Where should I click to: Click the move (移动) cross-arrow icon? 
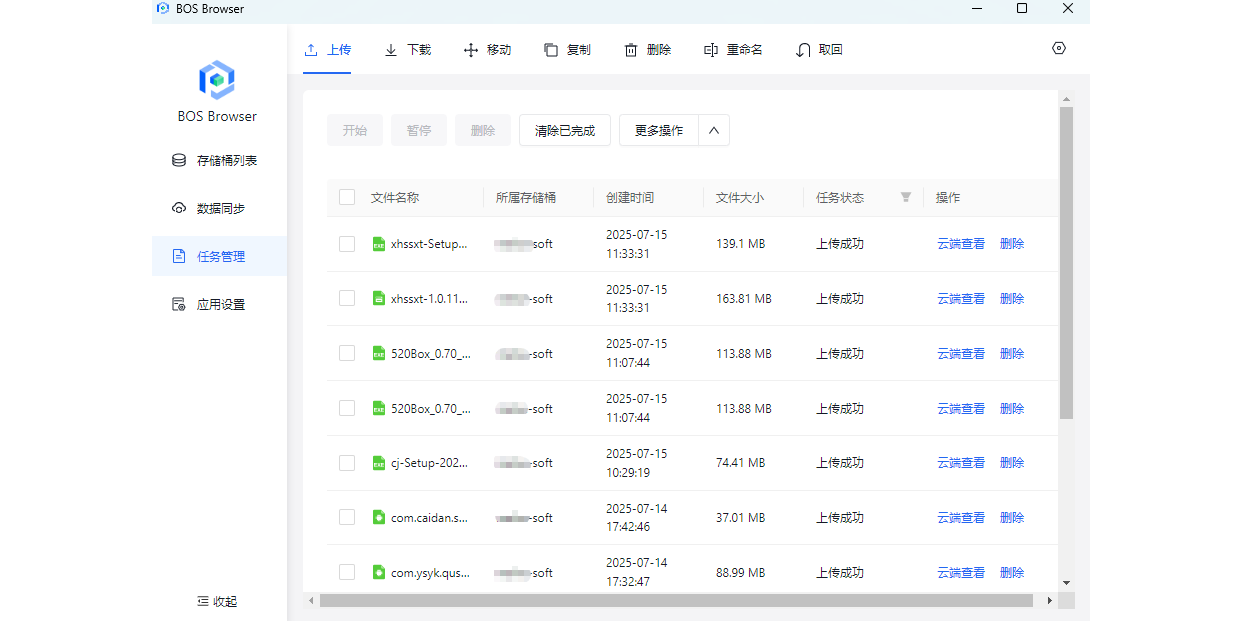(471, 50)
